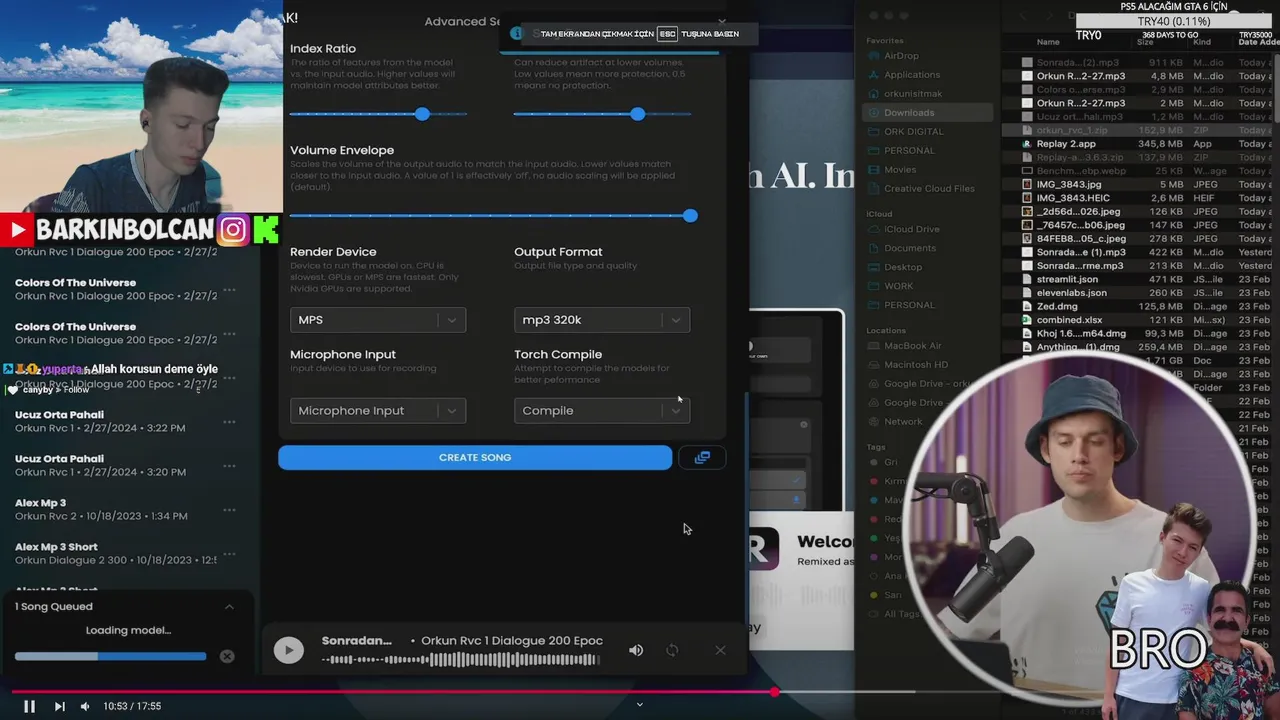Open Documents in Finder sidebar
The width and height of the screenshot is (1280, 720).
click(x=909, y=248)
